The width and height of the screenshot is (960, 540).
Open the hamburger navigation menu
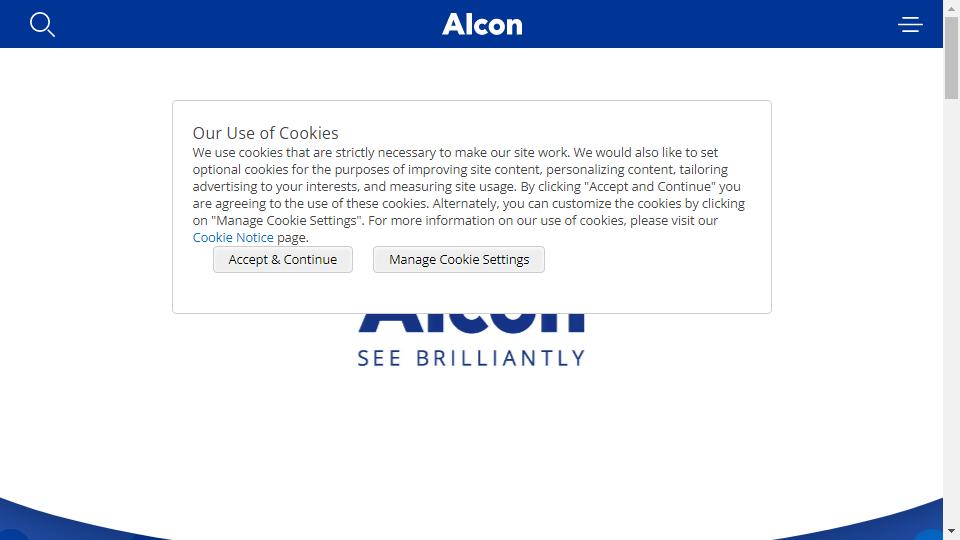pyautogui.click(x=910, y=24)
